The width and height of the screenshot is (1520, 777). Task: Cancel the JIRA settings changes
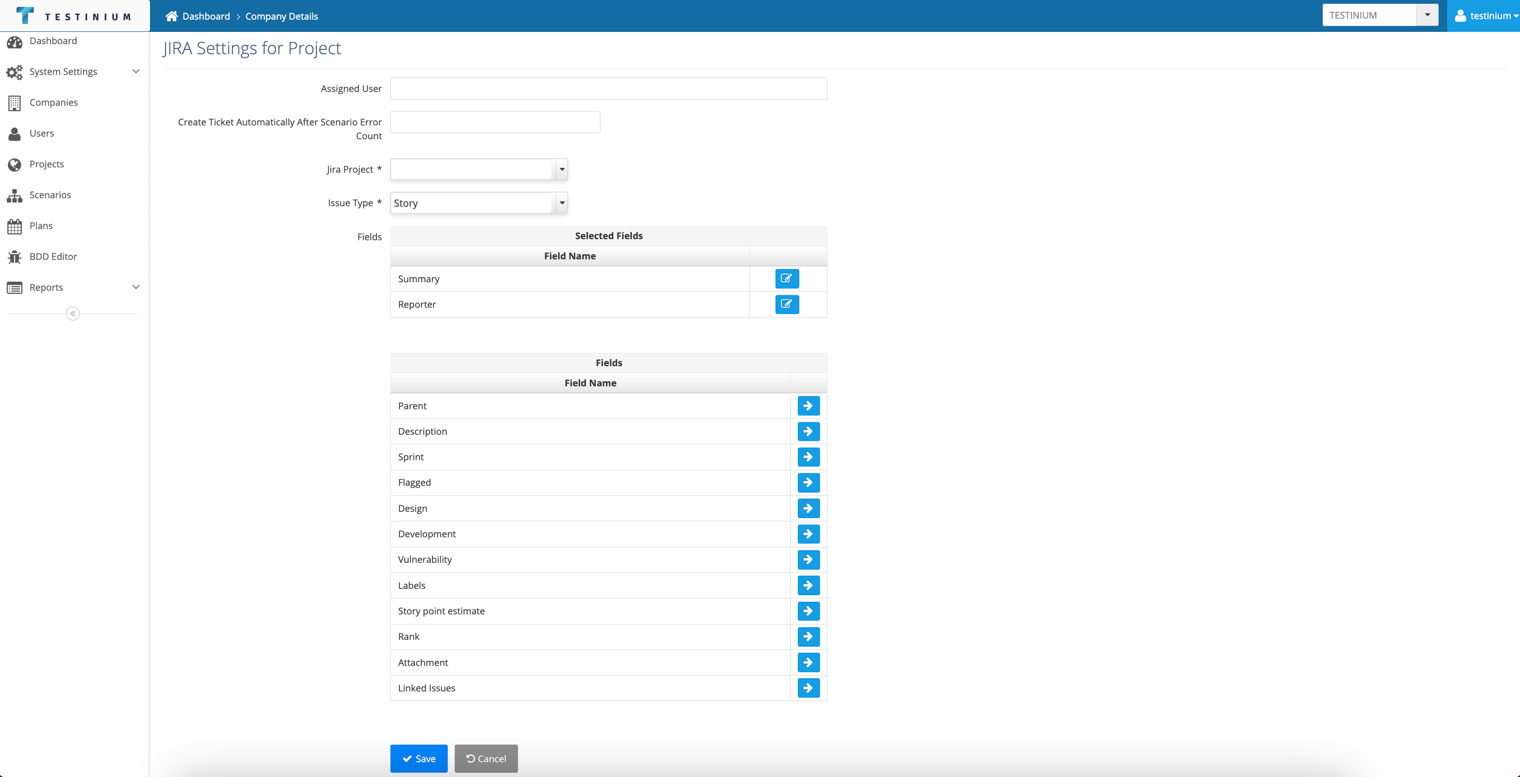[x=486, y=759]
